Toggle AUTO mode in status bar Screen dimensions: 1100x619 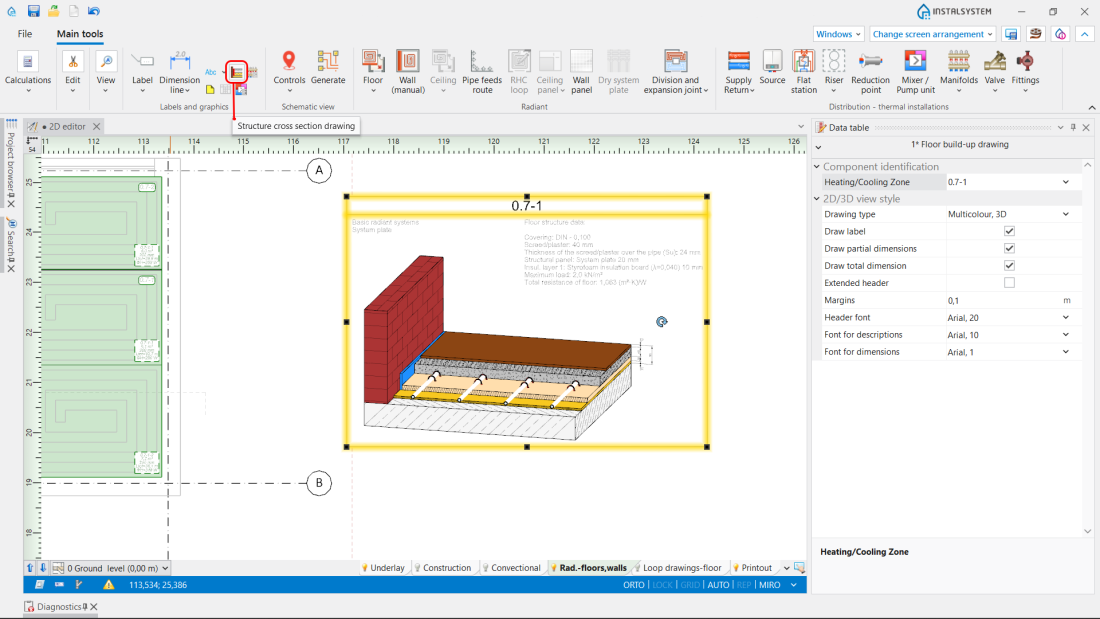tap(718, 585)
